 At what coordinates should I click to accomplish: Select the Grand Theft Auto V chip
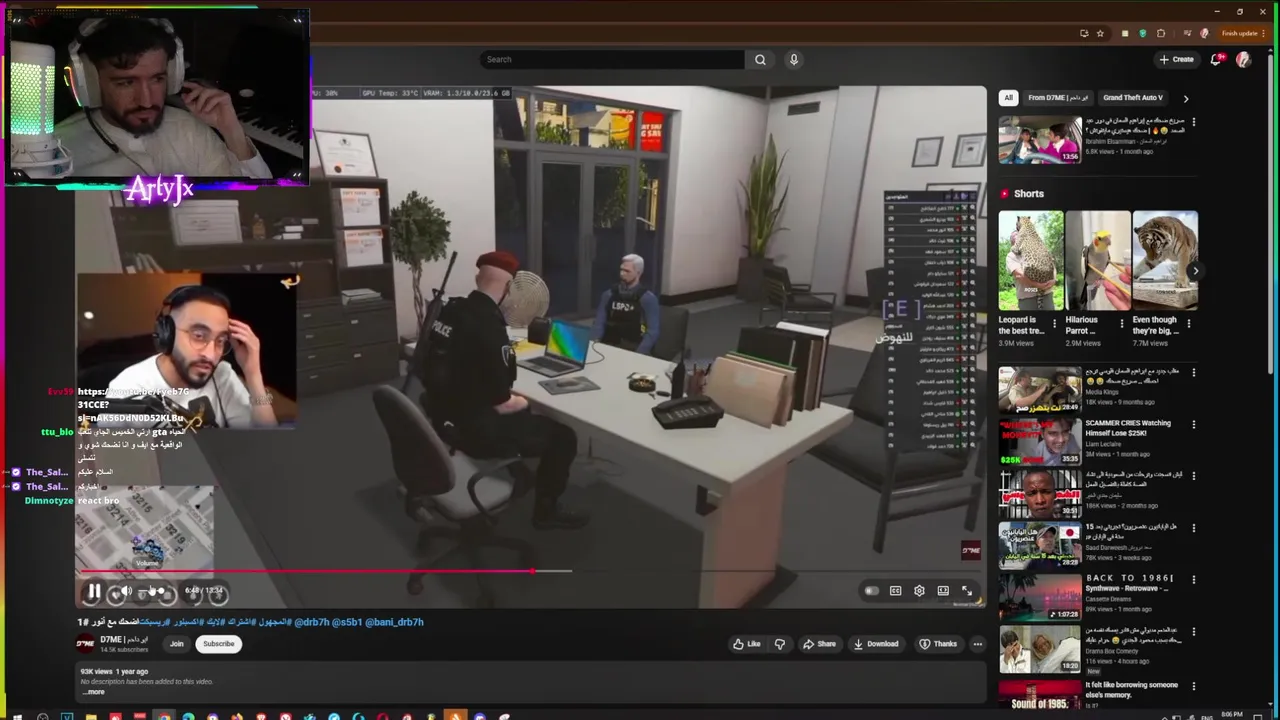pos(1133,98)
